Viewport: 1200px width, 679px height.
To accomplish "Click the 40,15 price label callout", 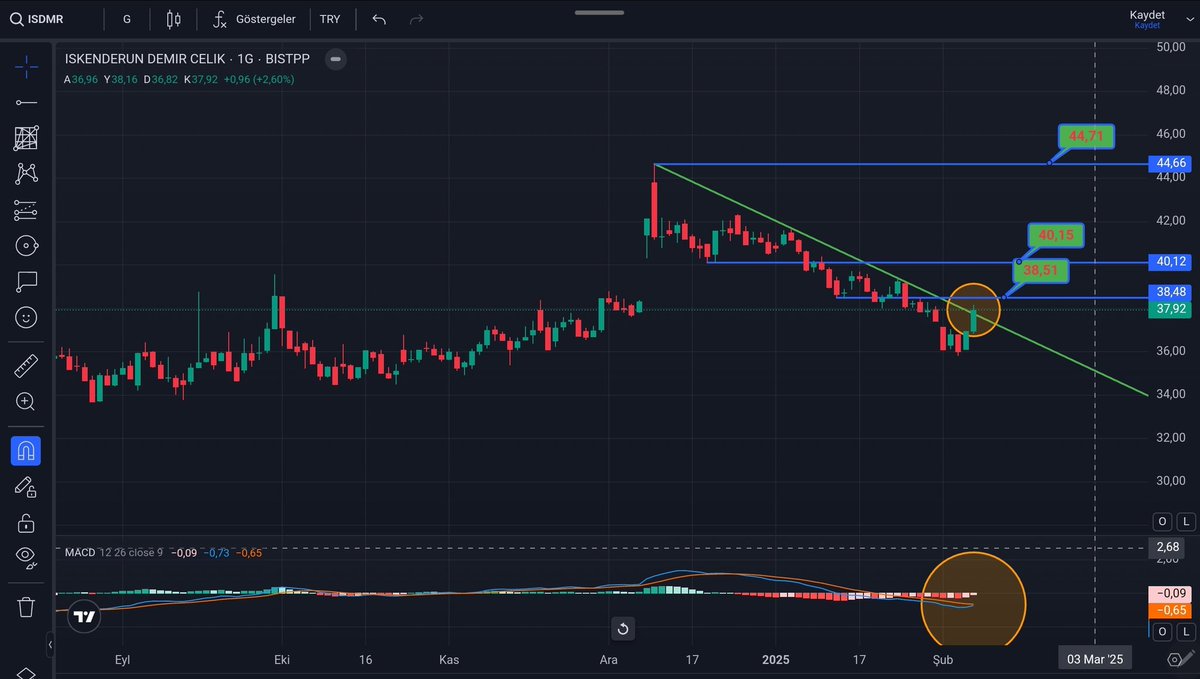I will pyautogui.click(x=1055, y=235).
